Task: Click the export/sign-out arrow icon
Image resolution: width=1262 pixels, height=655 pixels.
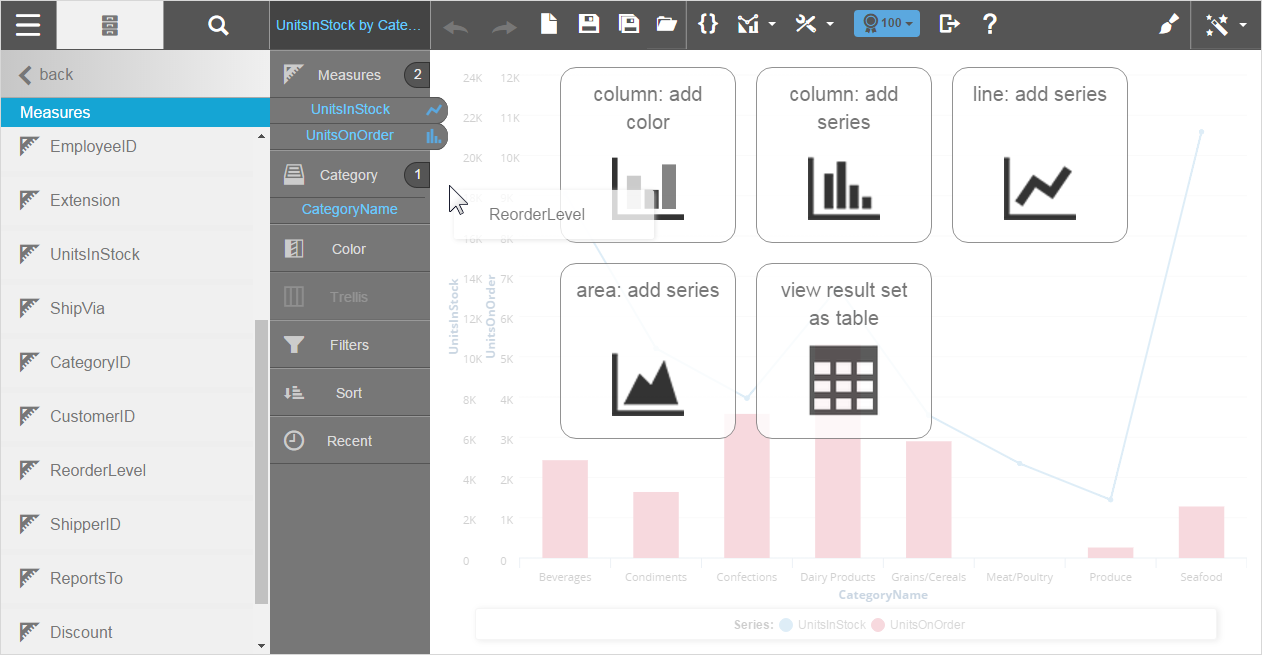Action: 949,25
